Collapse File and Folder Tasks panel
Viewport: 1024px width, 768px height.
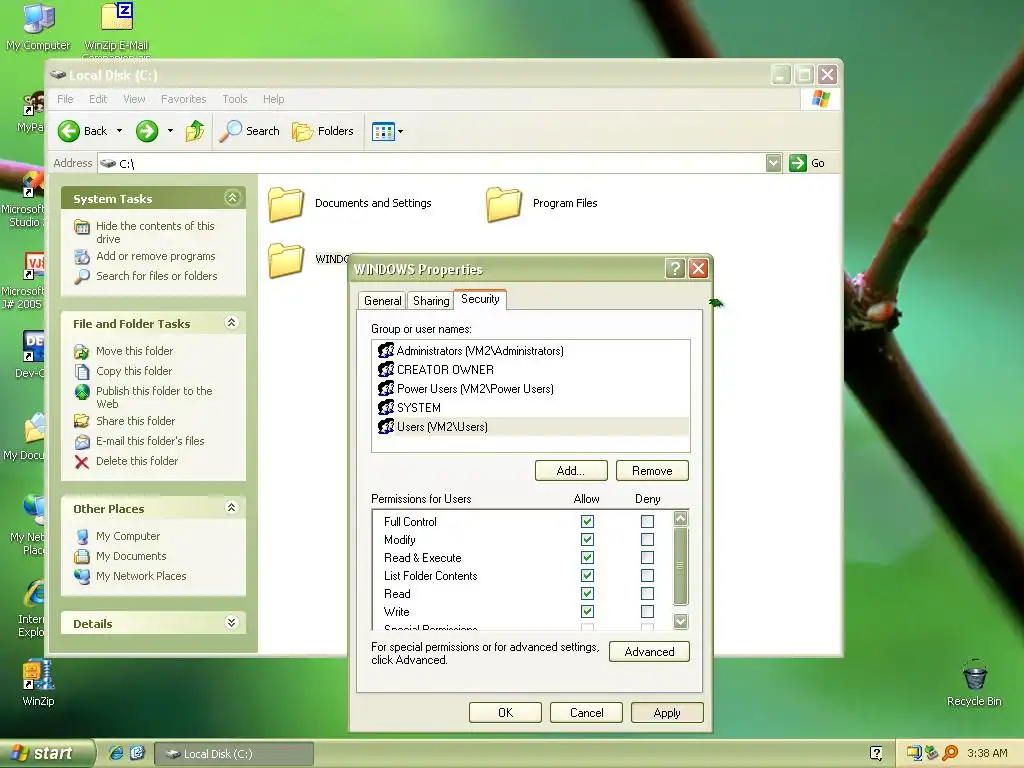232,323
